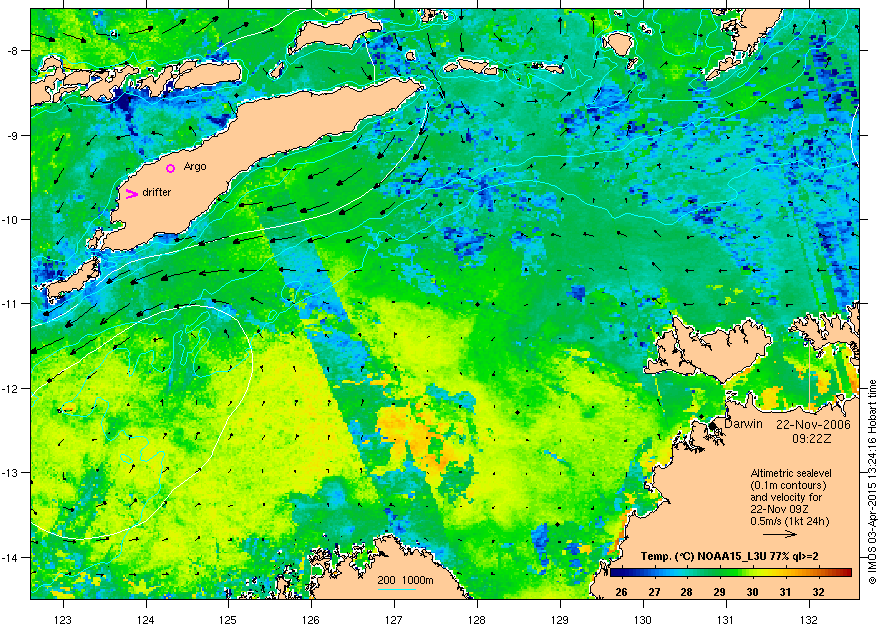
Task: Click the 'Altimetric sealevel' legend line
Action: point(791,473)
